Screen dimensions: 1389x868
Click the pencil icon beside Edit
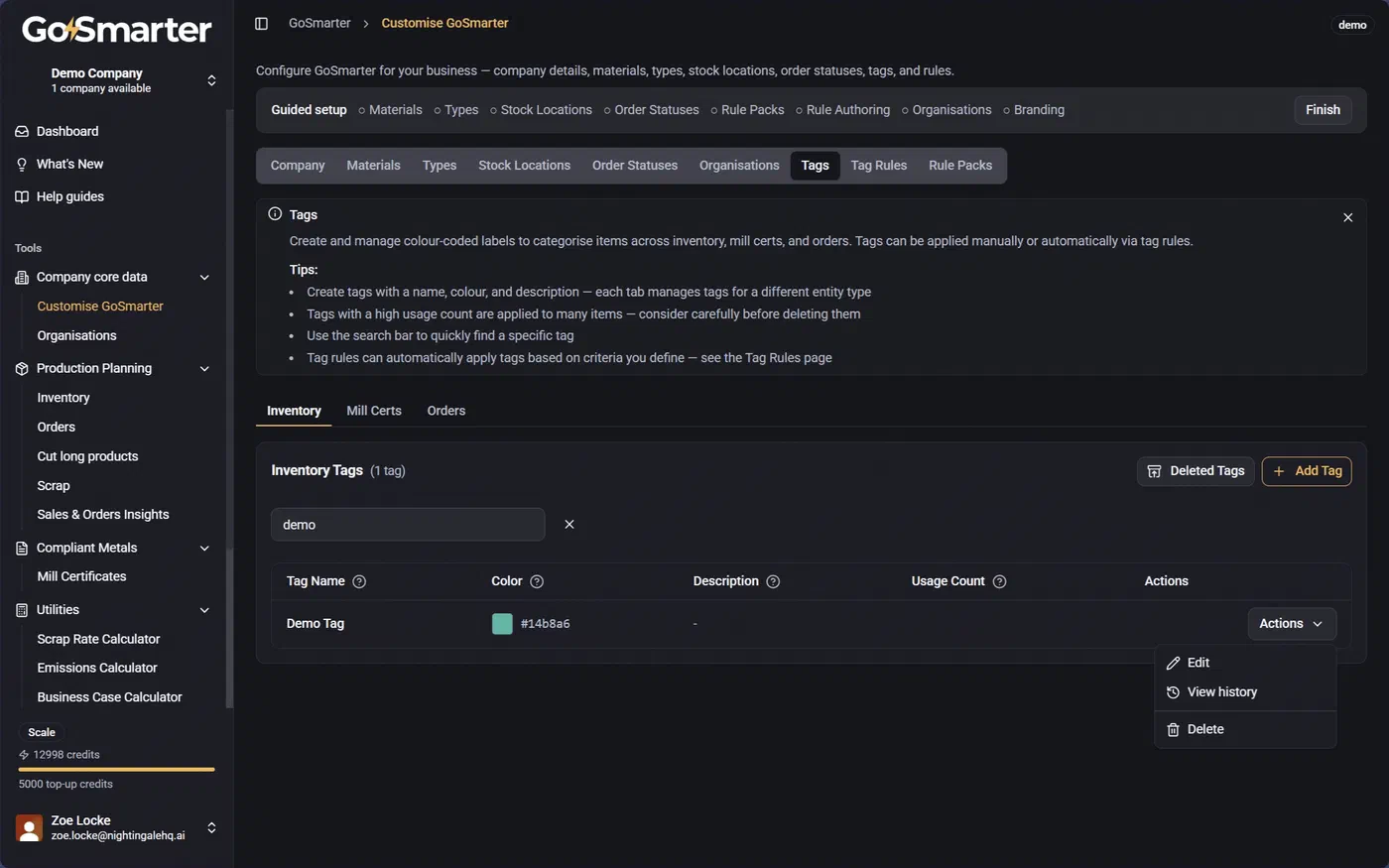(x=1173, y=663)
